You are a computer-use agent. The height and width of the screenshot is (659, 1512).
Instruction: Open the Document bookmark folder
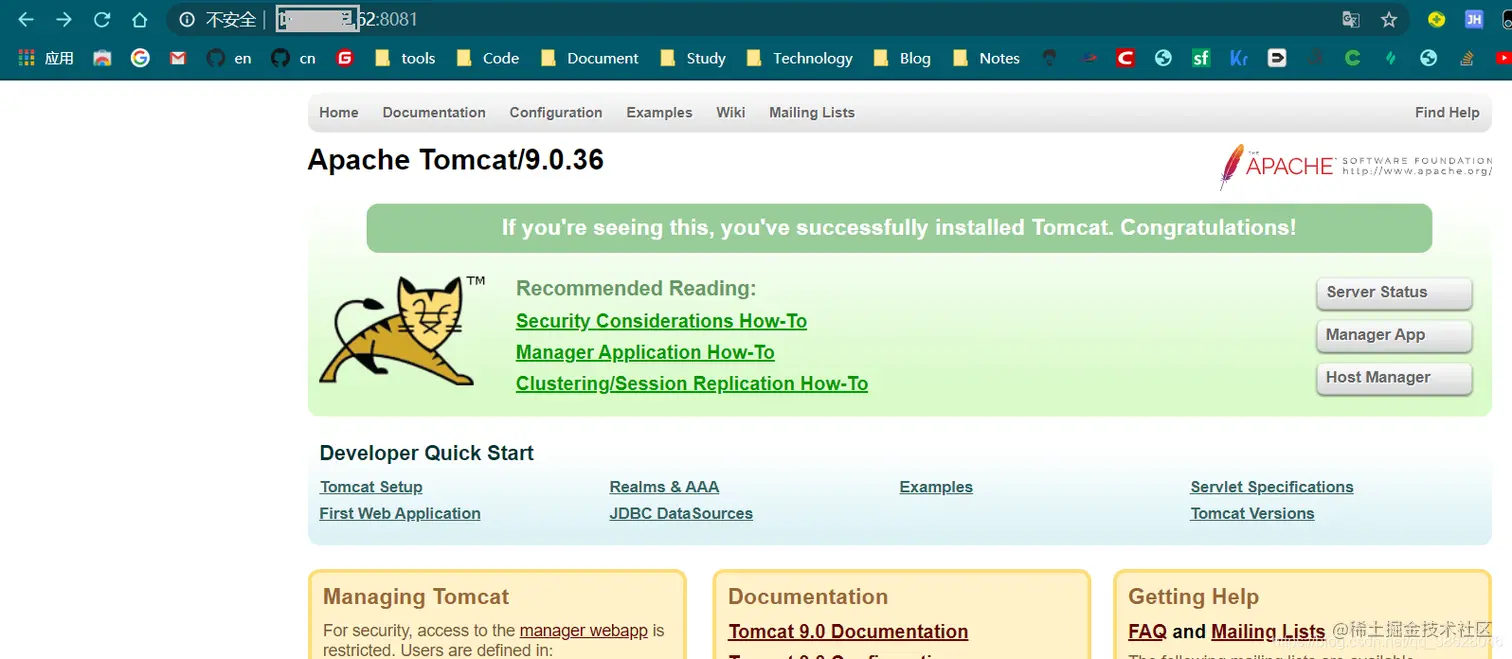589,58
